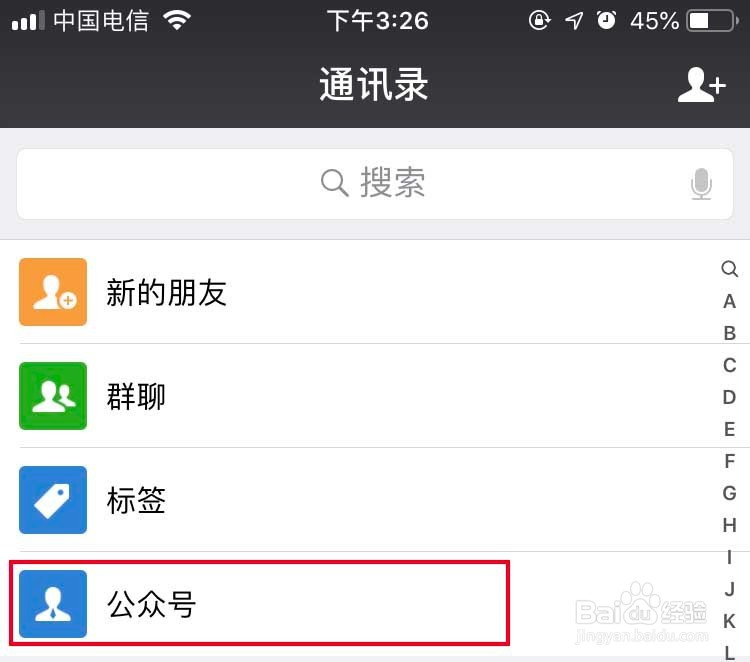
Task: Jump to index letter A
Action: pyautogui.click(x=729, y=301)
